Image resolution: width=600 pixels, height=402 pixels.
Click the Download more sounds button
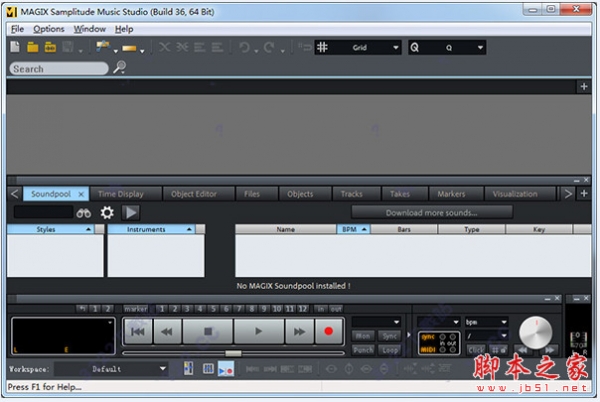432,212
